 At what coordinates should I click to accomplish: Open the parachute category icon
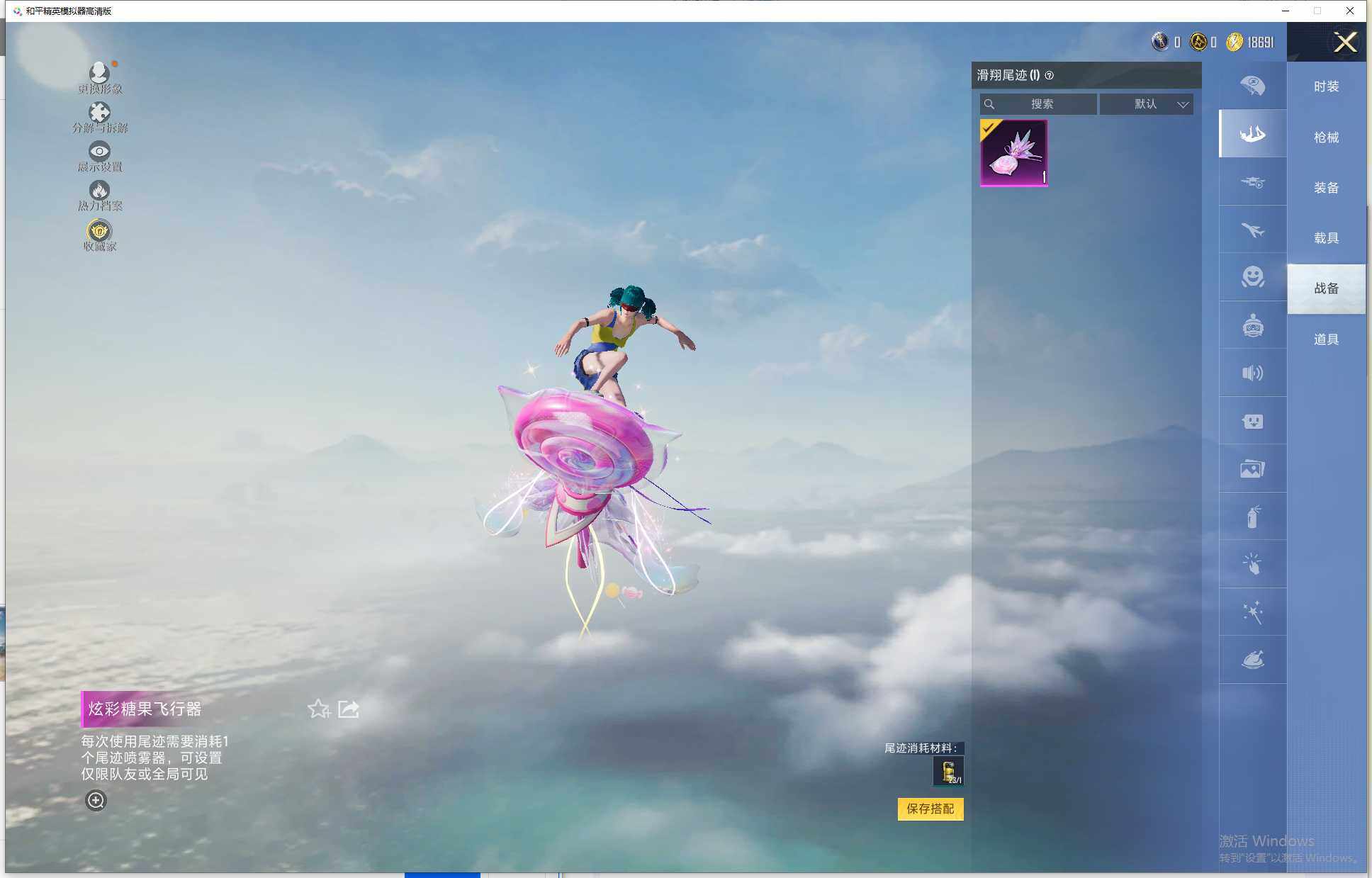pyautogui.click(x=1252, y=86)
